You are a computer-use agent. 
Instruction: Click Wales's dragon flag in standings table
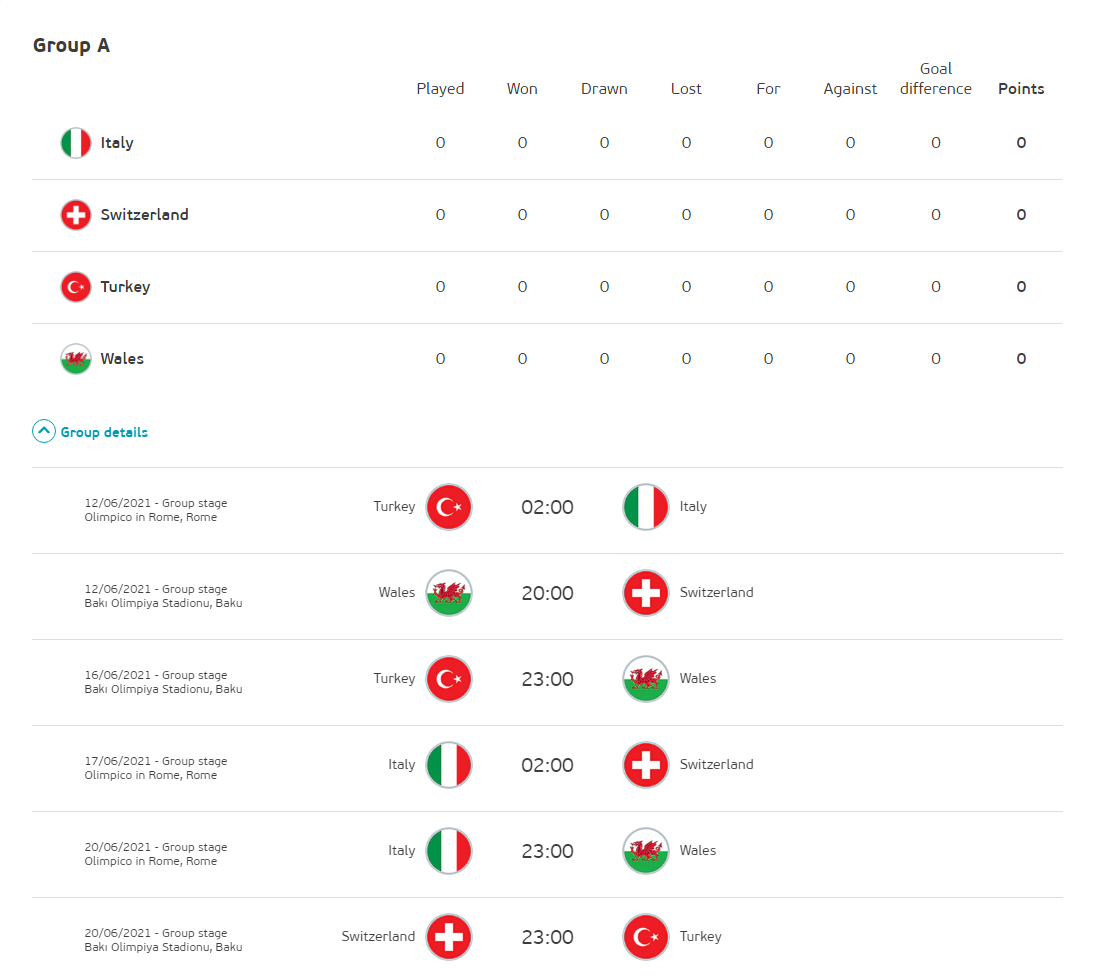(76, 359)
